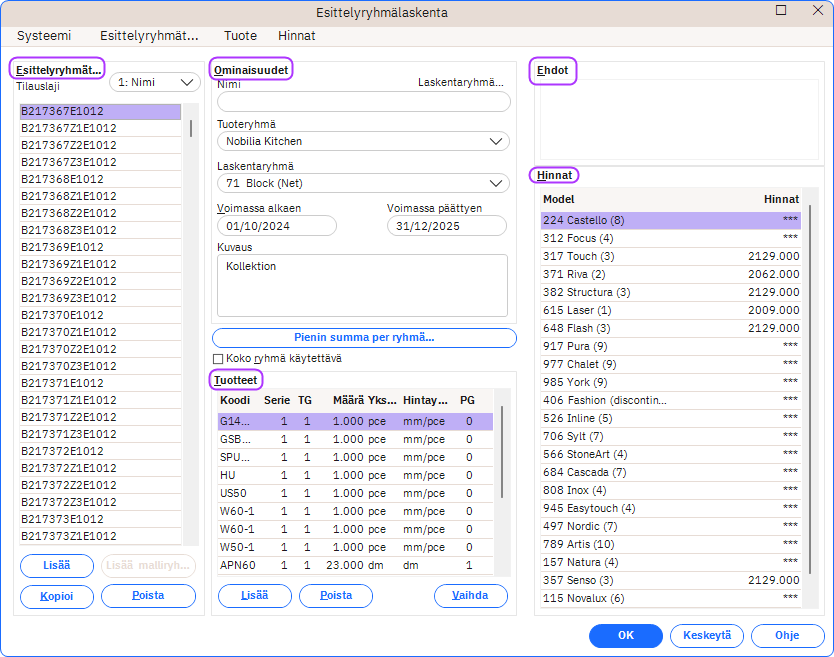
Task: Select the APN60 product row
Action: [355, 566]
